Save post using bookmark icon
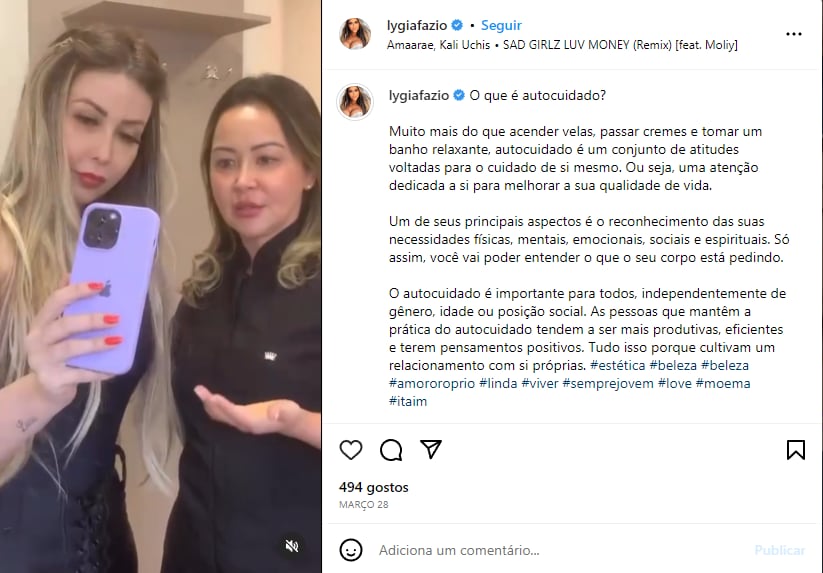 (x=796, y=450)
